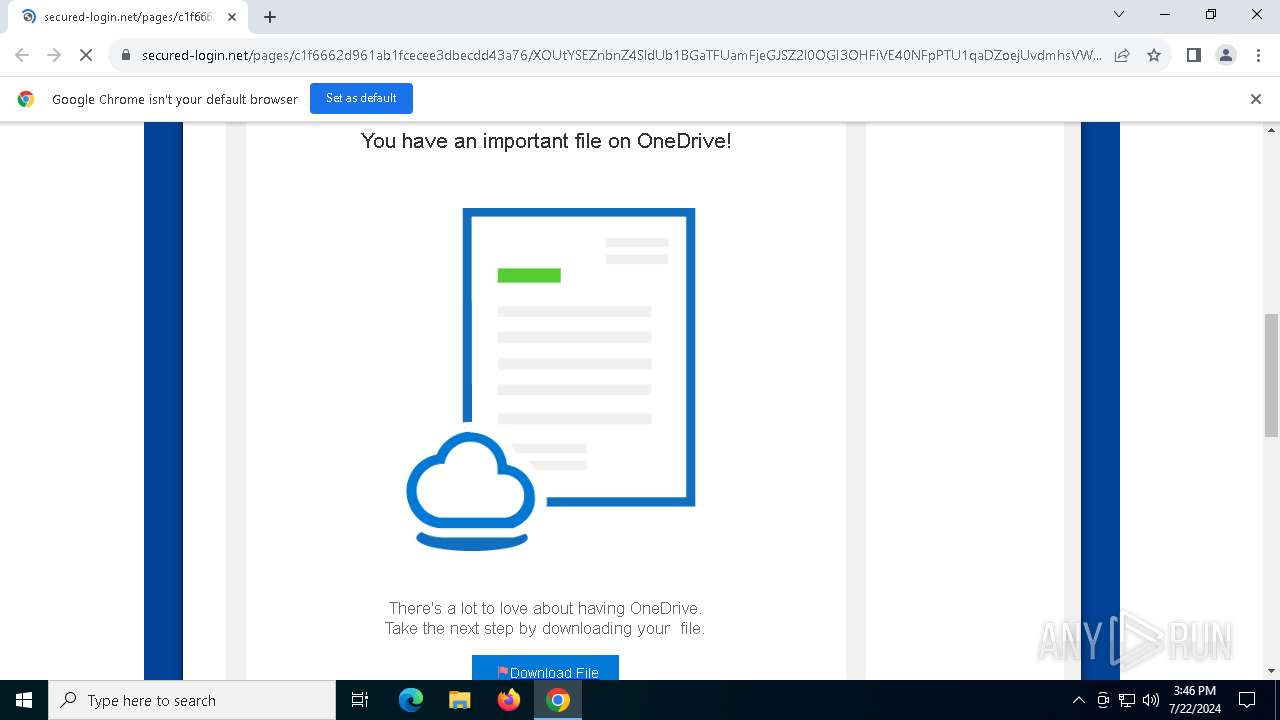Image resolution: width=1280 pixels, height=720 pixels.
Task: Open the notification center icon
Action: pyautogui.click(x=1247, y=700)
